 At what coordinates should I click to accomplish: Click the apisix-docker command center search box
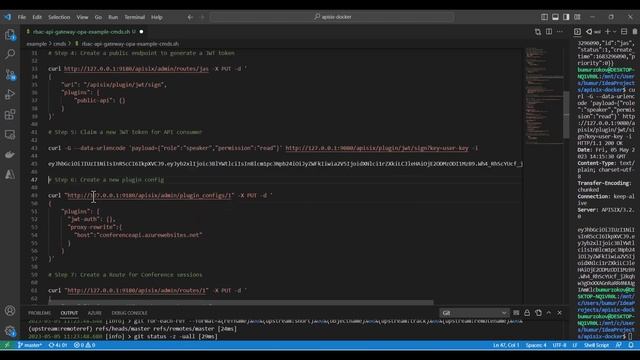coord(332,17)
